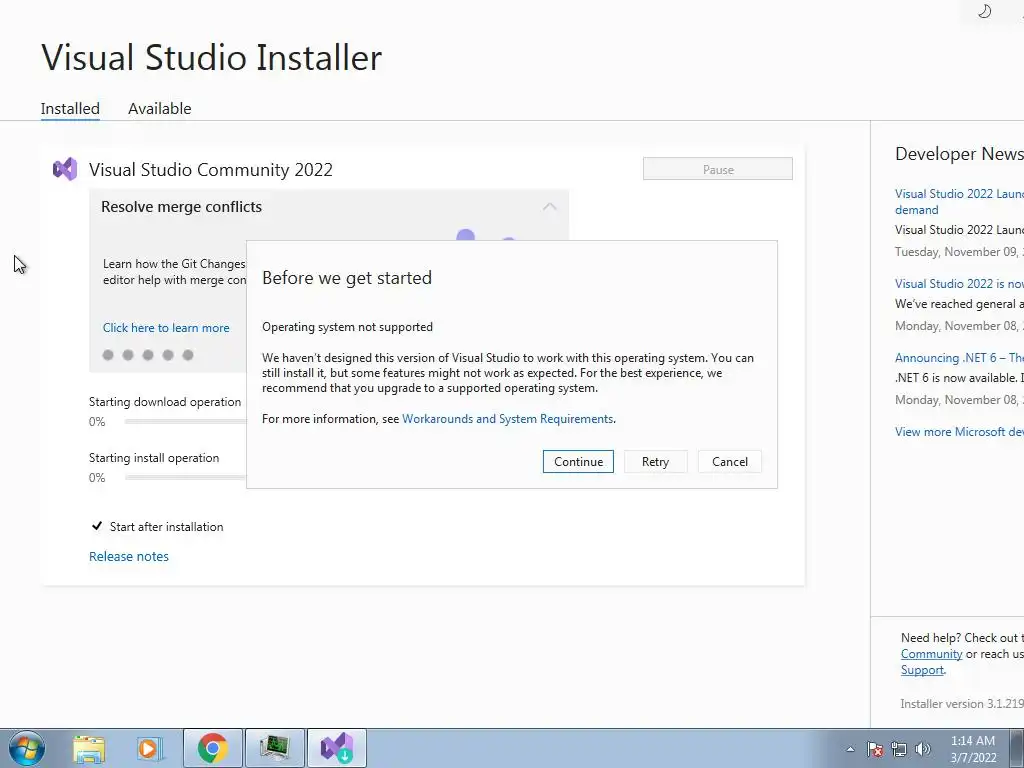
Task: Open Workarounds and System Requirements link
Action: 507,419
